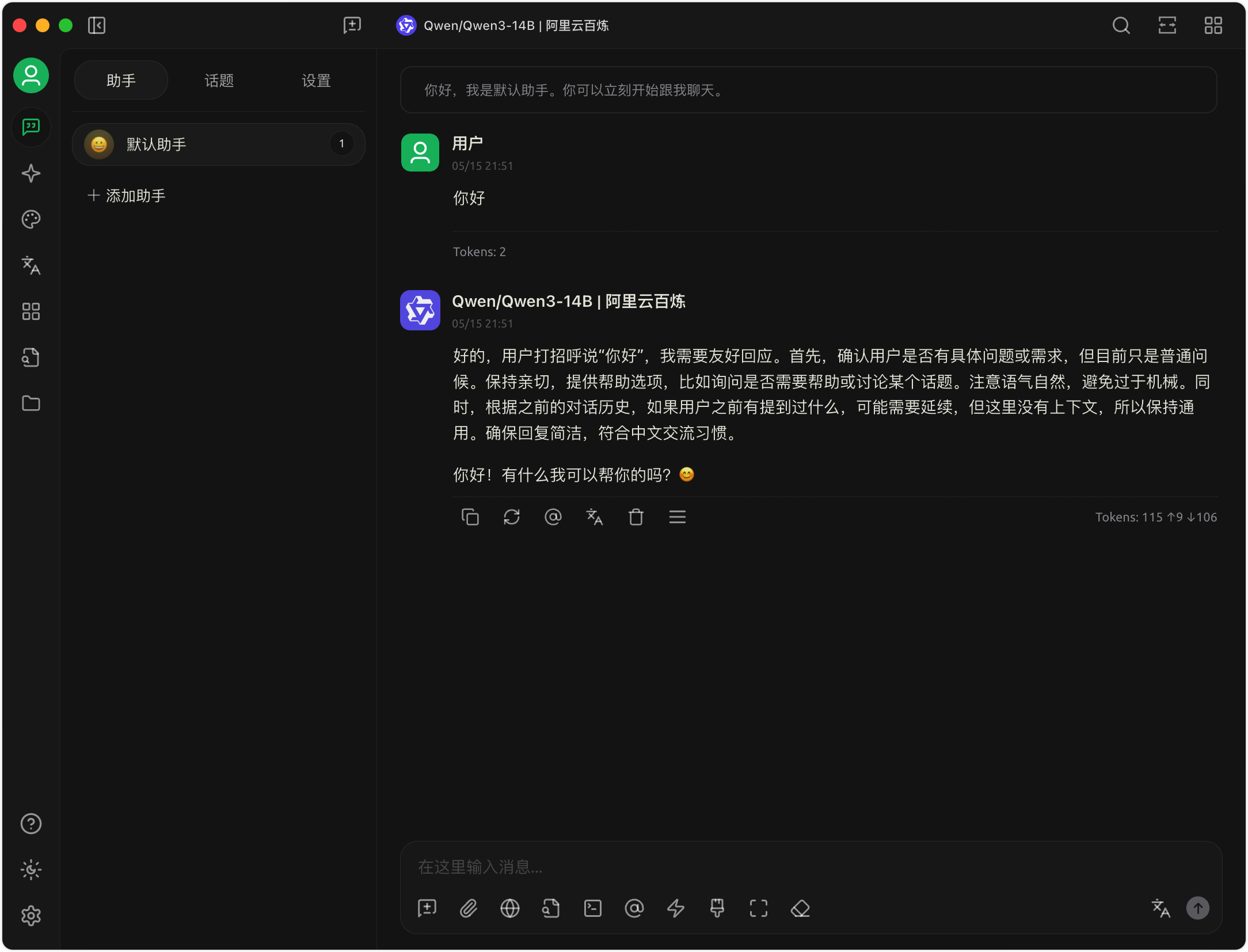
Task: Click the topic count badge 1
Action: pyautogui.click(x=342, y=144)
